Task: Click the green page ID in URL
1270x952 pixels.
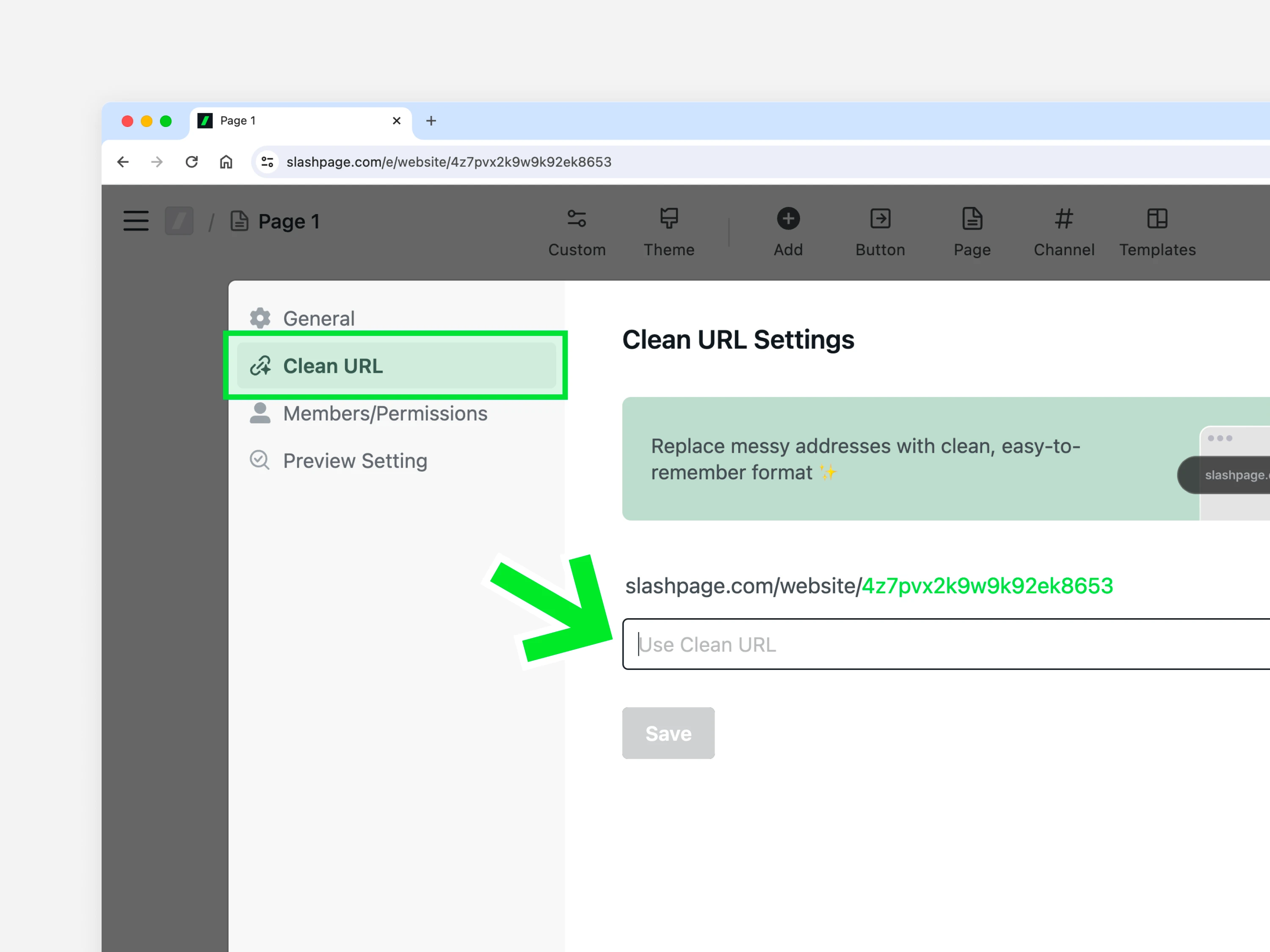Action: [x=987, y=586]
